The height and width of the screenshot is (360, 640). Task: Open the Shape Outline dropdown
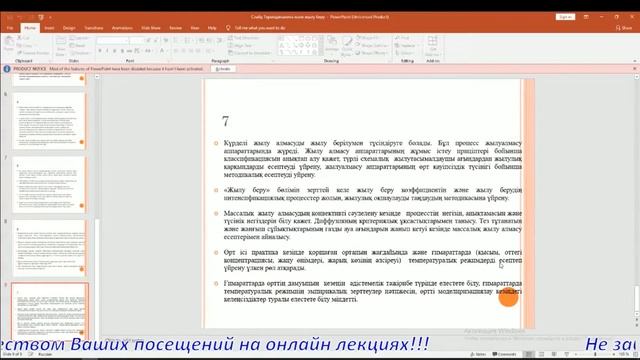pos(371,46)
